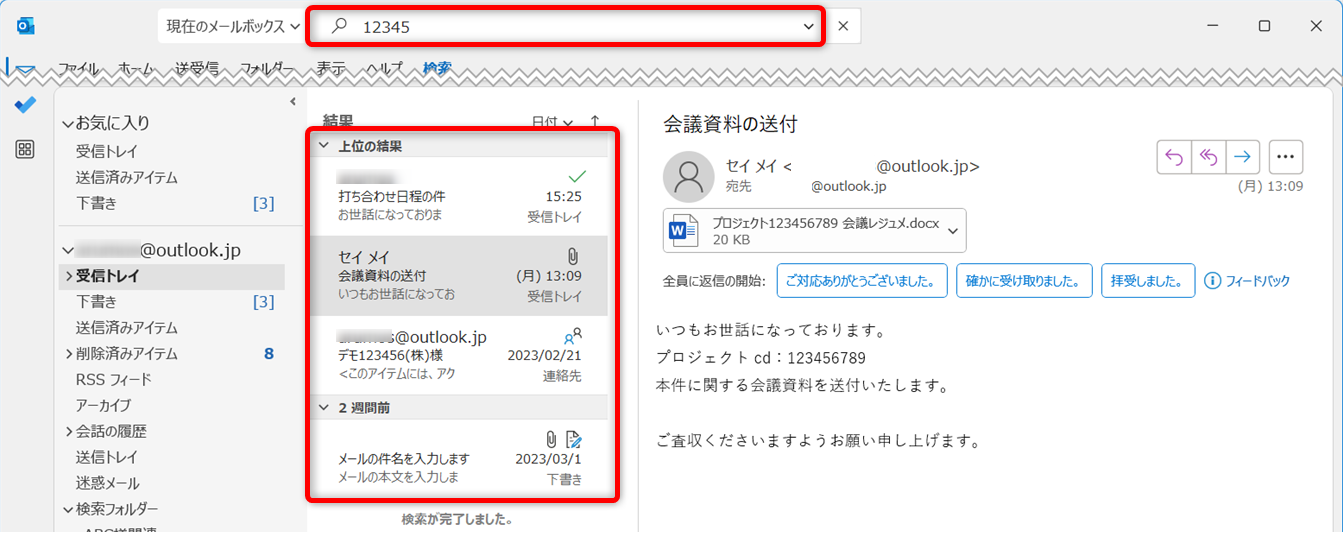Click the 確かに受け取りました。 suggested reply
The width and height of the screenshot is (1344, 533).
click(1023, 281)
